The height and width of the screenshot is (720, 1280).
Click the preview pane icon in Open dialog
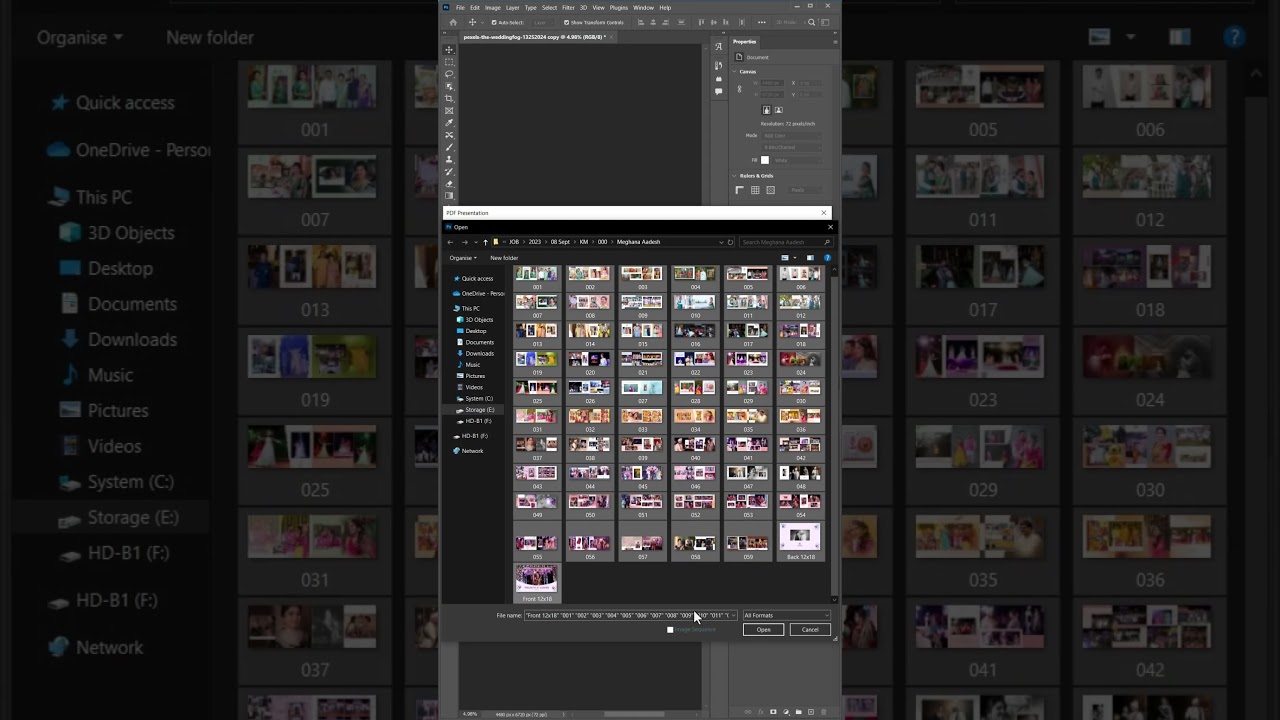[x=810, y=258]
